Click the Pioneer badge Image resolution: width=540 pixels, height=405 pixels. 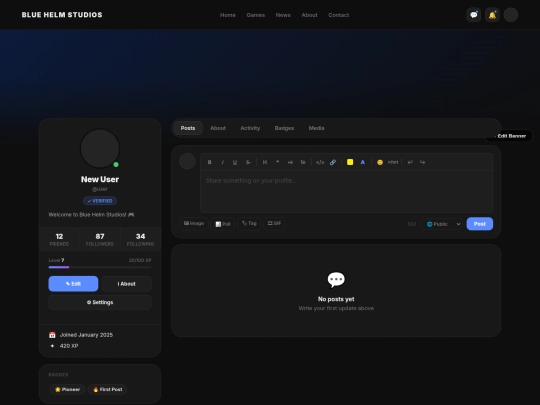point(68,390)
